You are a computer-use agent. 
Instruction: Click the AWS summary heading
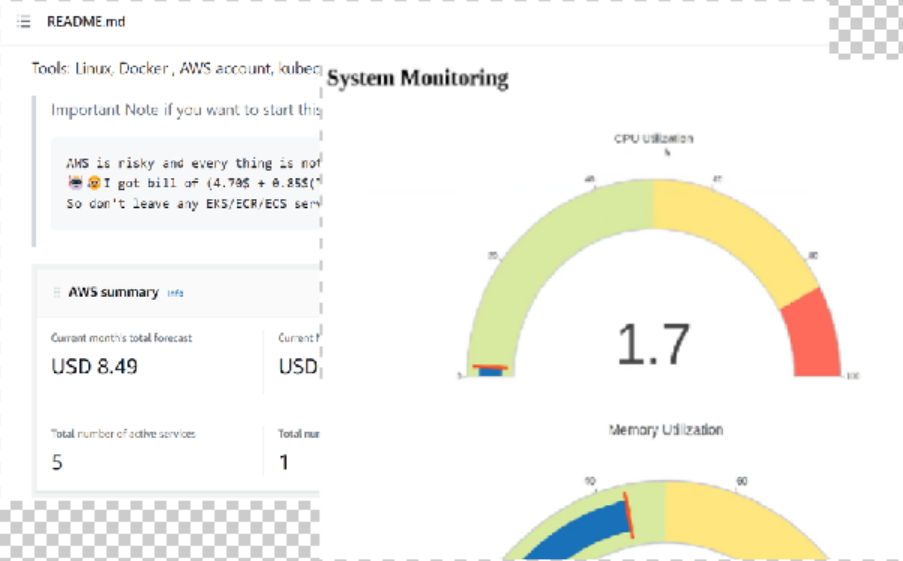pyautogui.click(x=113, y=292)
